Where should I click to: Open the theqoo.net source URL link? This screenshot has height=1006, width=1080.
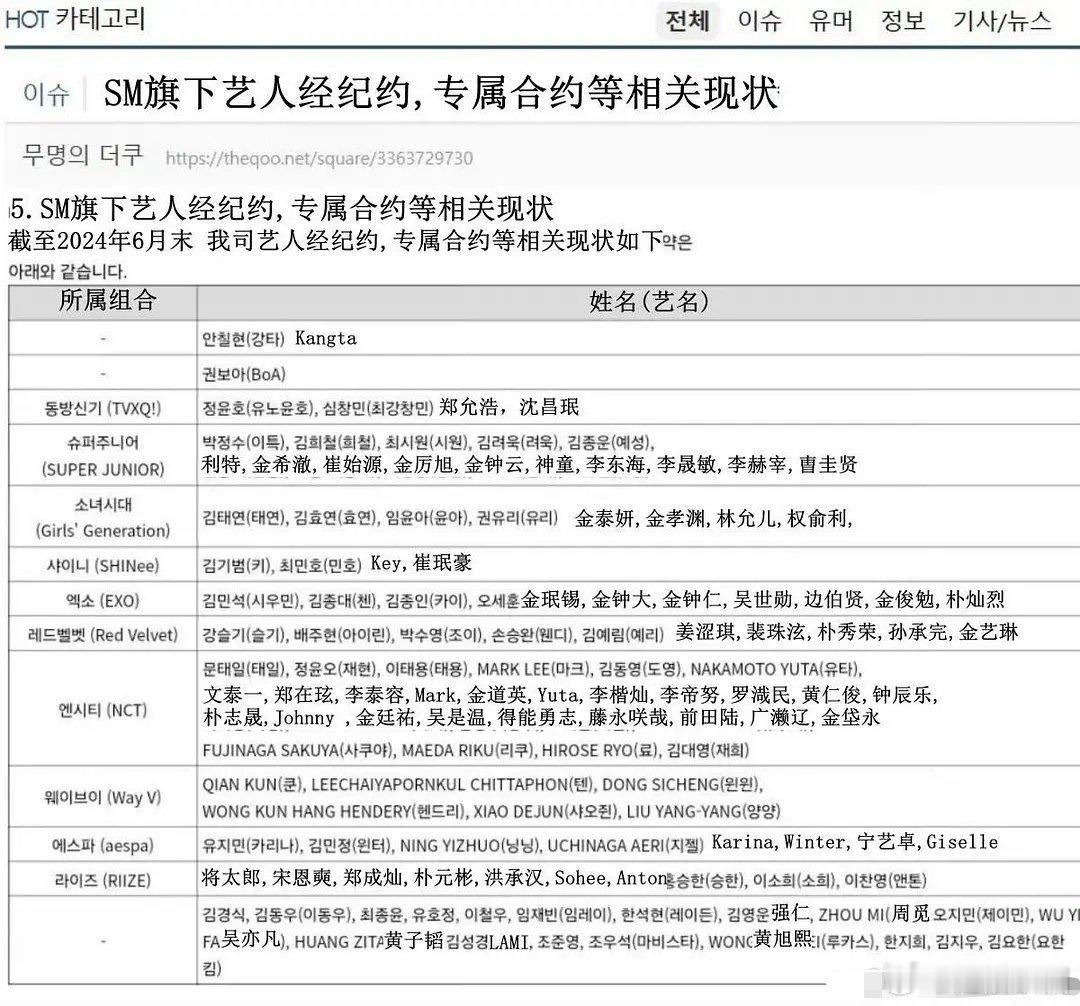[x=320, y=158]
